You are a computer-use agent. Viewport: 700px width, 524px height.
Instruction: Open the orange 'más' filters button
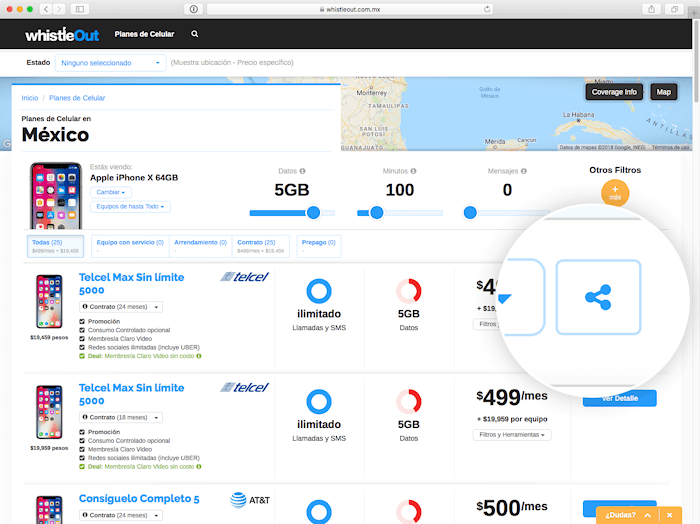(615, 193)
